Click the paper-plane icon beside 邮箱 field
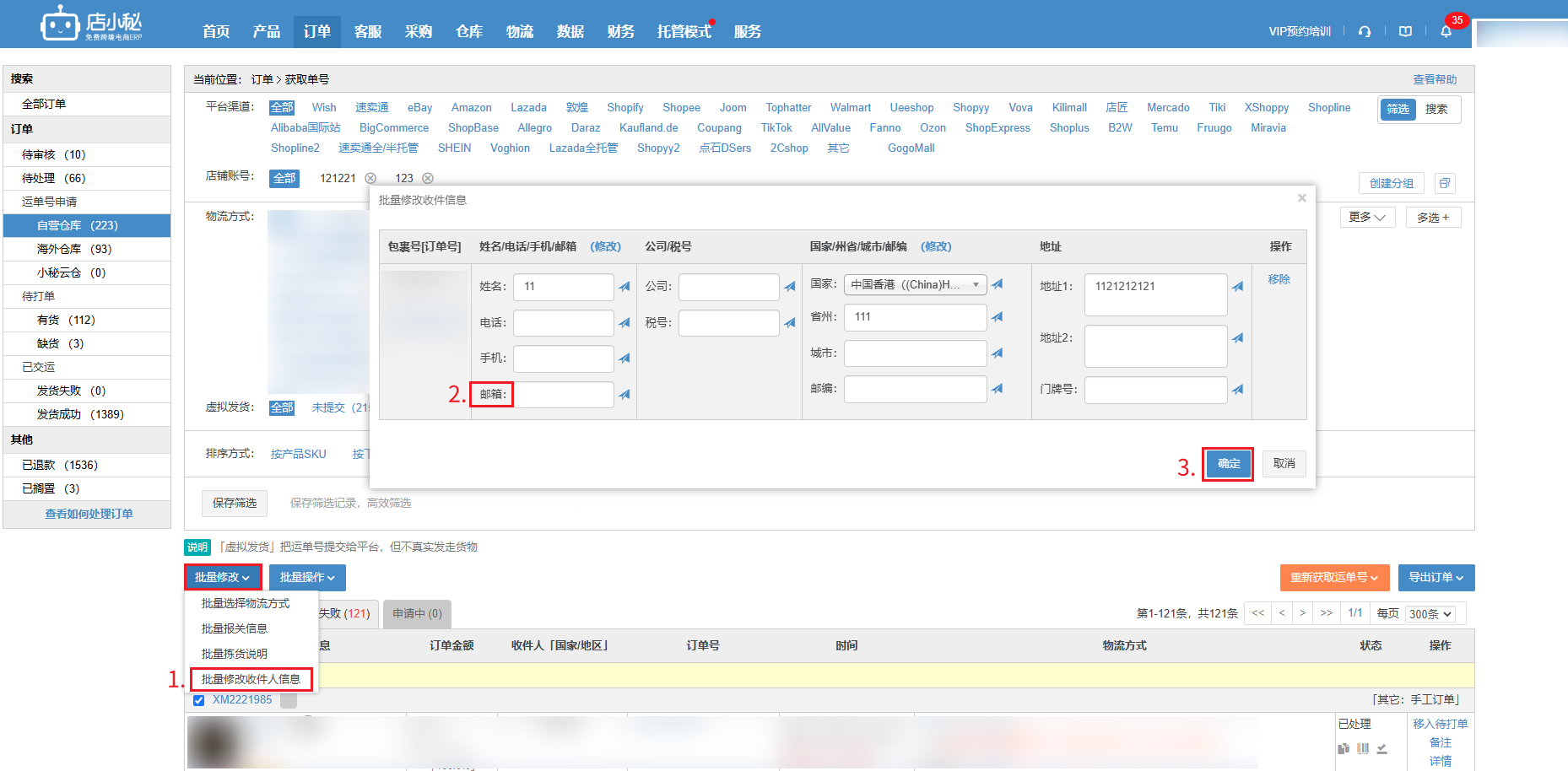1568x771 pixels. [x=624, y=395]
